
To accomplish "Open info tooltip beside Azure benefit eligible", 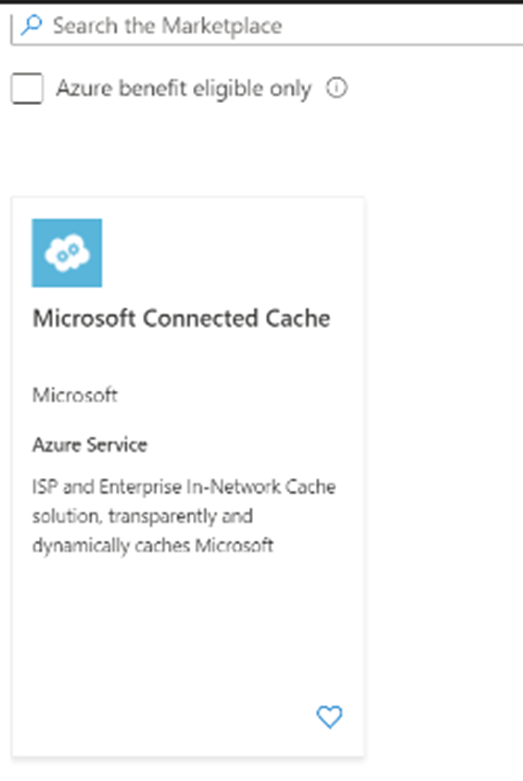I will click(337, 88).
